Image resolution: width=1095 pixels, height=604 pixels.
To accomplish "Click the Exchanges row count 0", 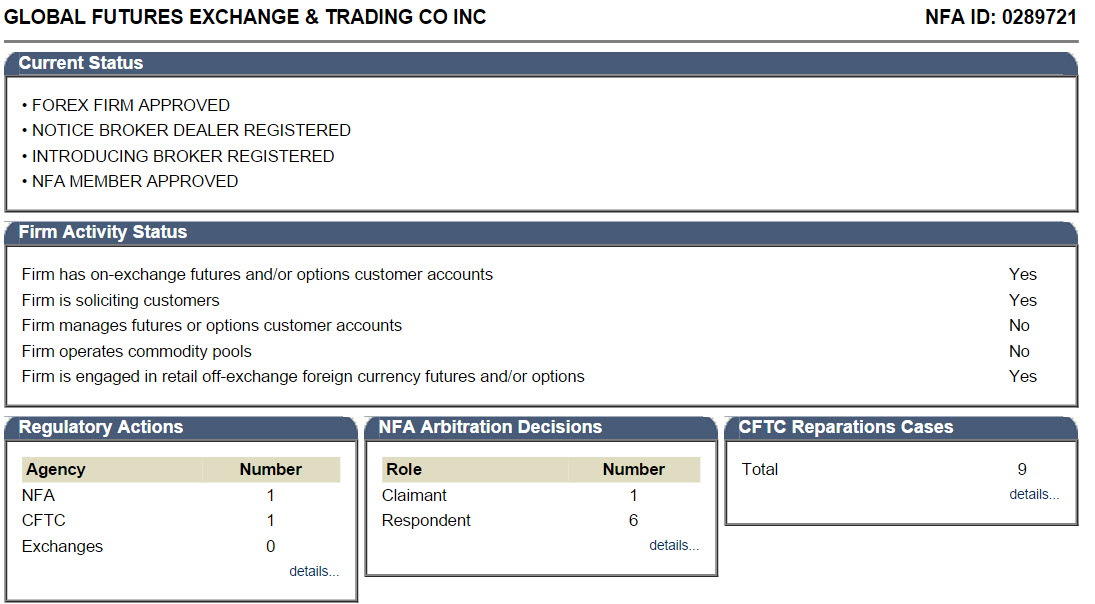I will pyautogui.click(x=270, y=546).
